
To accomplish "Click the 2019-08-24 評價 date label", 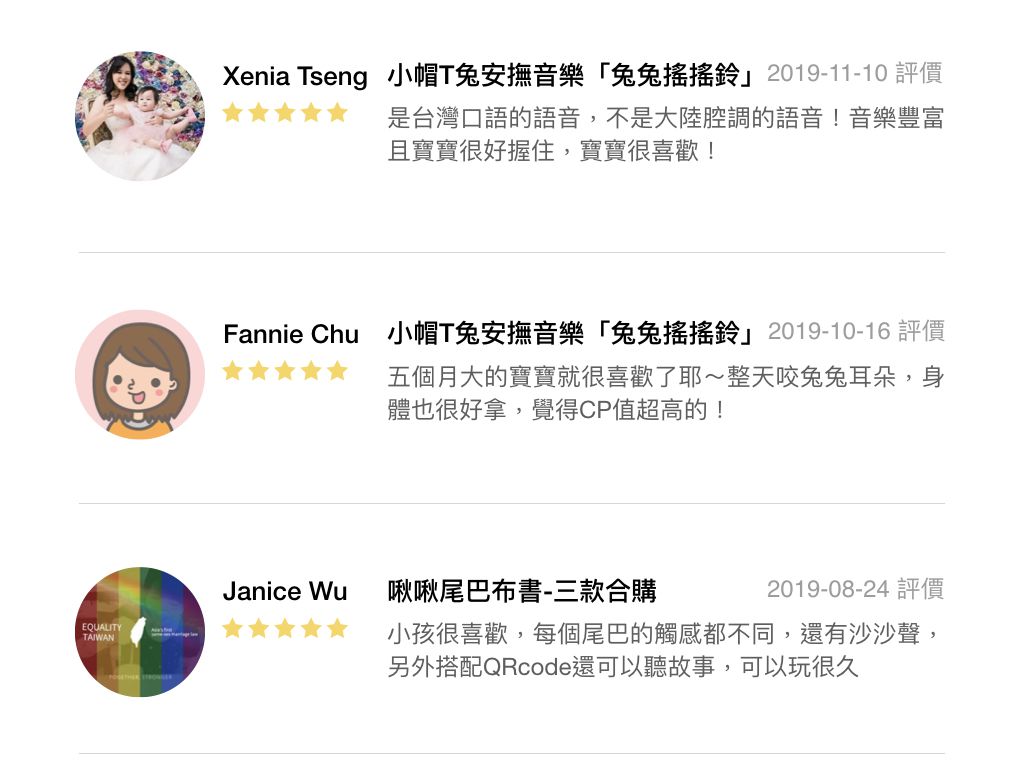I will pyautogui.click(x=856, y=589).
